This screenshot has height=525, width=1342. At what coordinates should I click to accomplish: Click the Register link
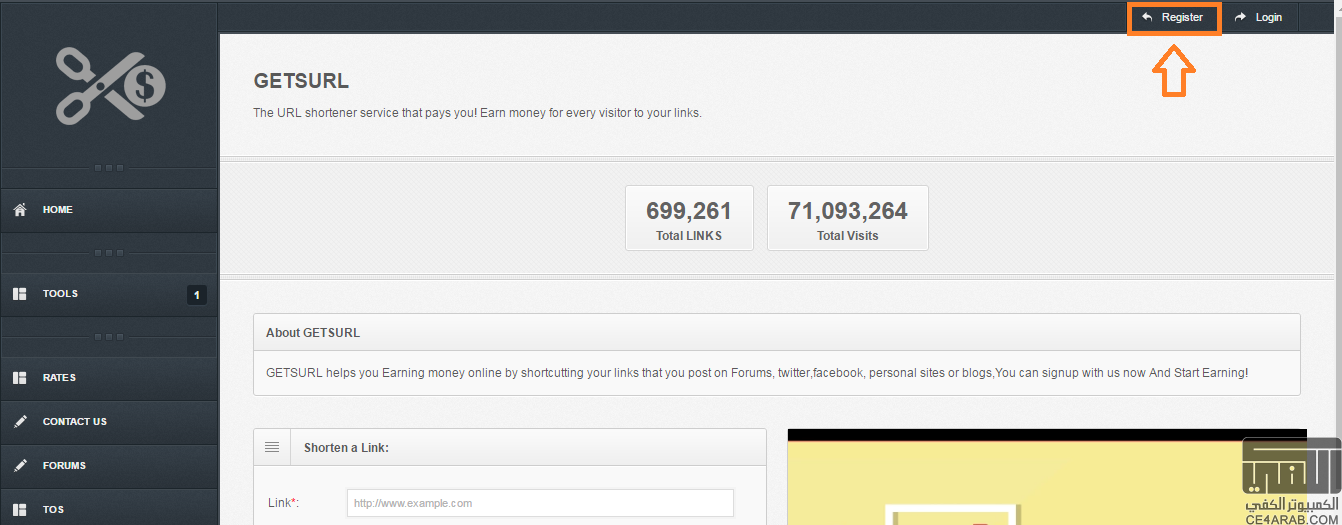tap(1174, 17)
